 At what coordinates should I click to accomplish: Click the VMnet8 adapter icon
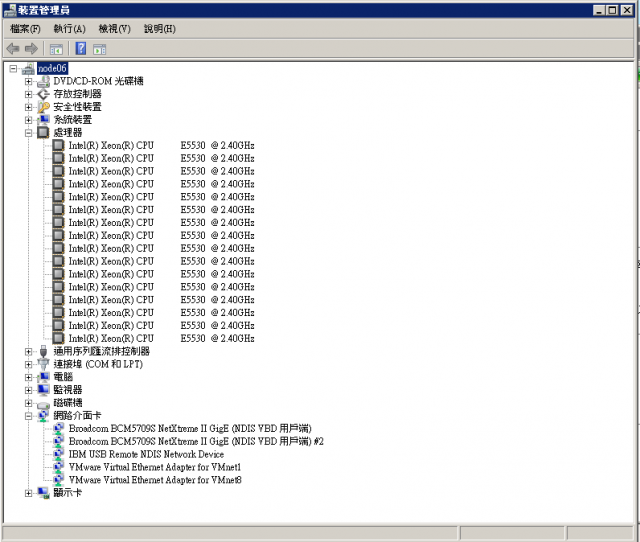pos(59,480)
